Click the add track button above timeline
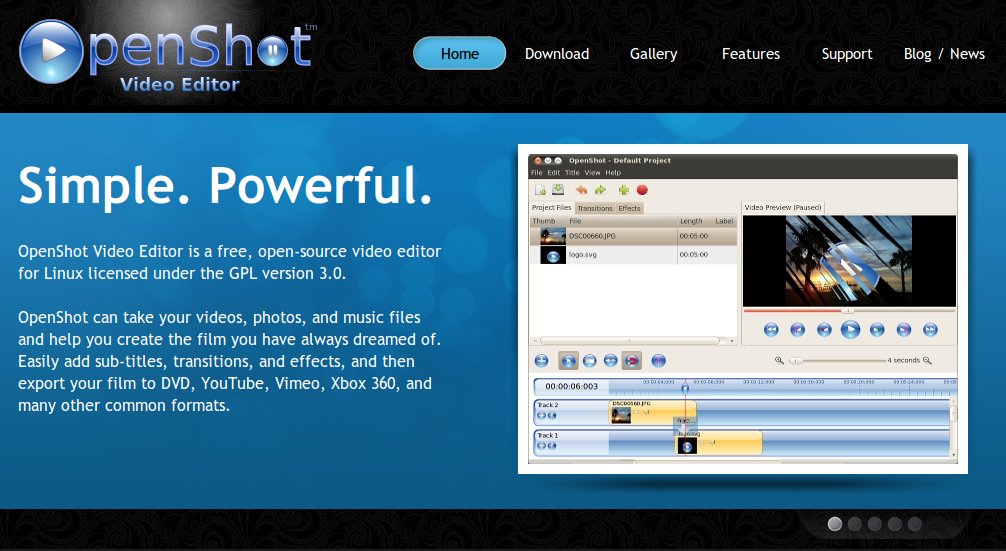 point(541,361)
